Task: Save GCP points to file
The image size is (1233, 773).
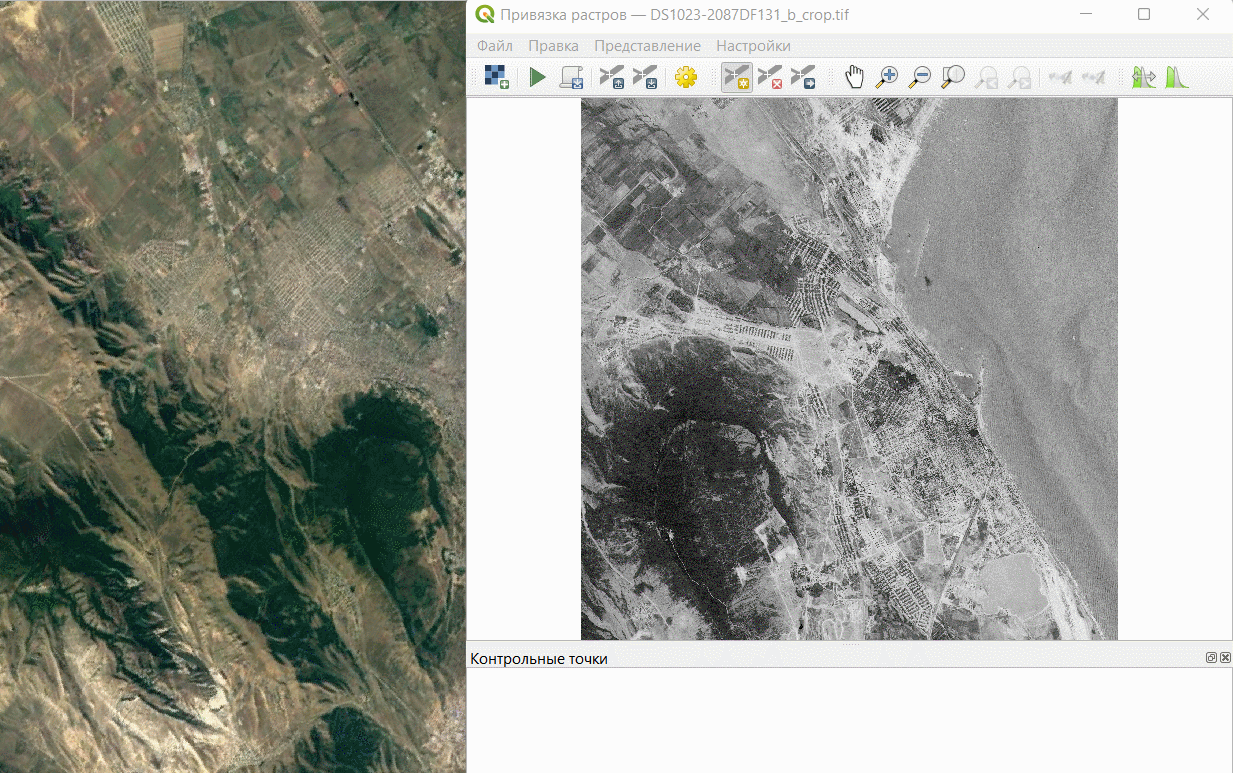Action: (x=645, y=77)
